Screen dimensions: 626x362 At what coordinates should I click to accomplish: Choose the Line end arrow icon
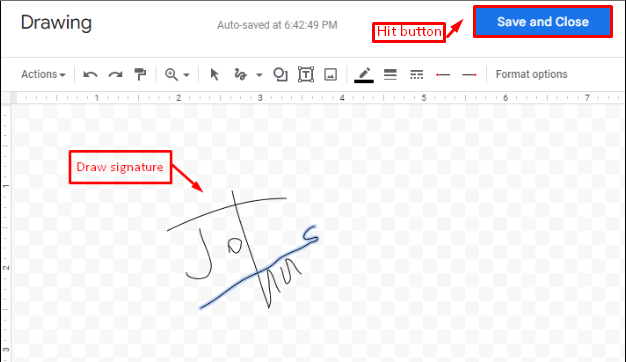click(x=470, y=75)
